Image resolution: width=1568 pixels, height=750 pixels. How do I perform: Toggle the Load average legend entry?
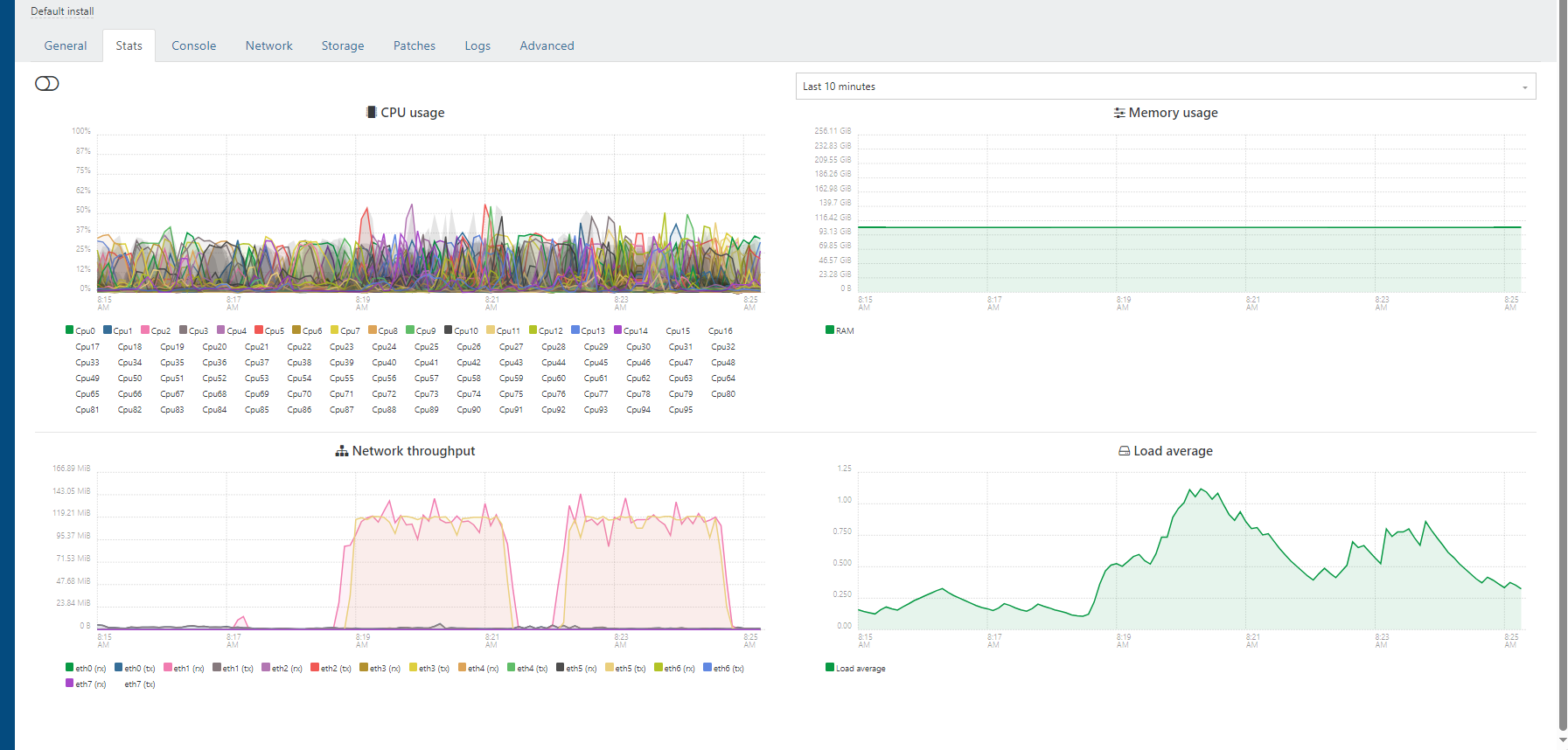point(855,668)
